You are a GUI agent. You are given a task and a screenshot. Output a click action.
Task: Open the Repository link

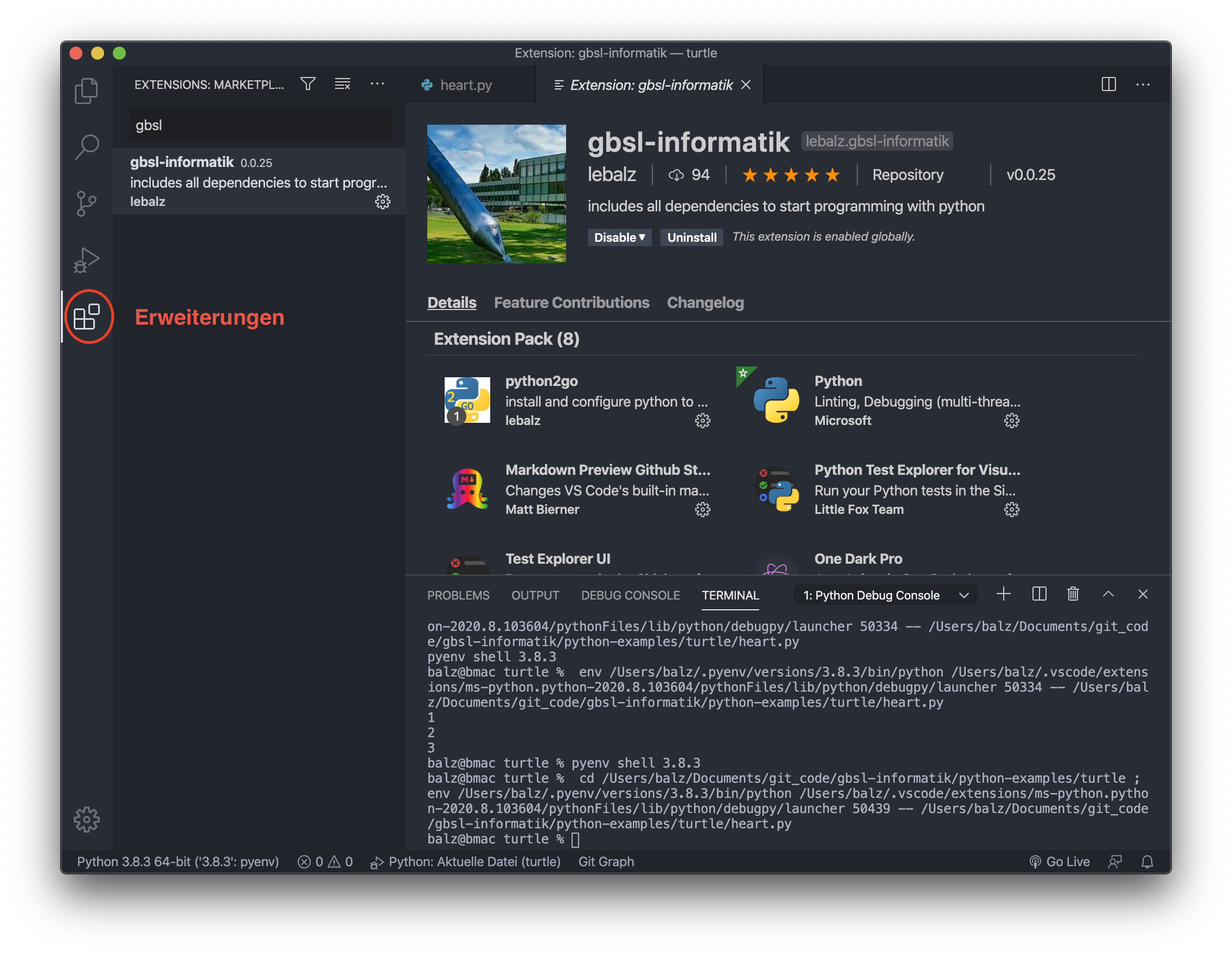click(908, 175)
